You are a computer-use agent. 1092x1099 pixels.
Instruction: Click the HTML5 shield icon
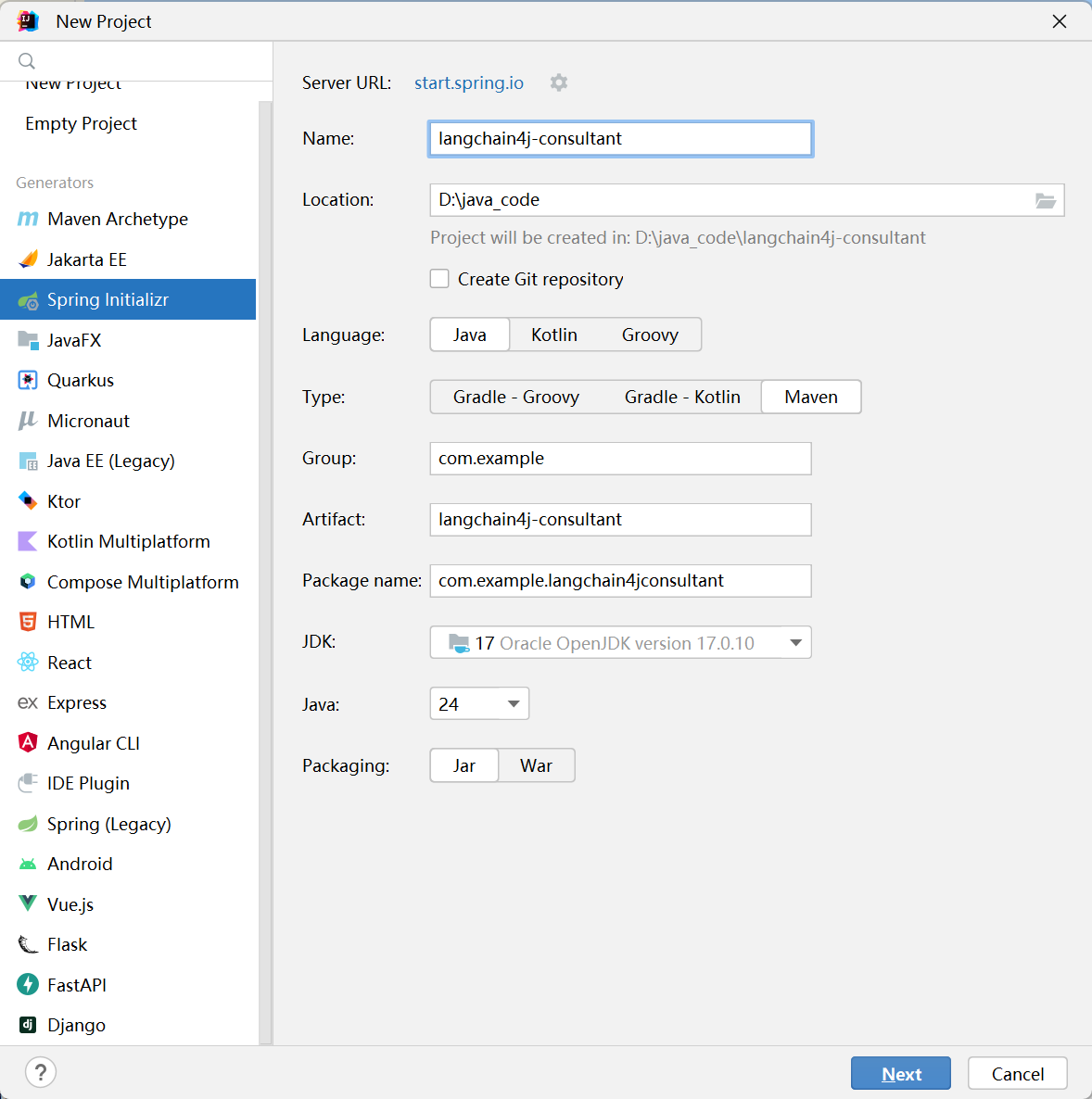click(x=28, y=623)
